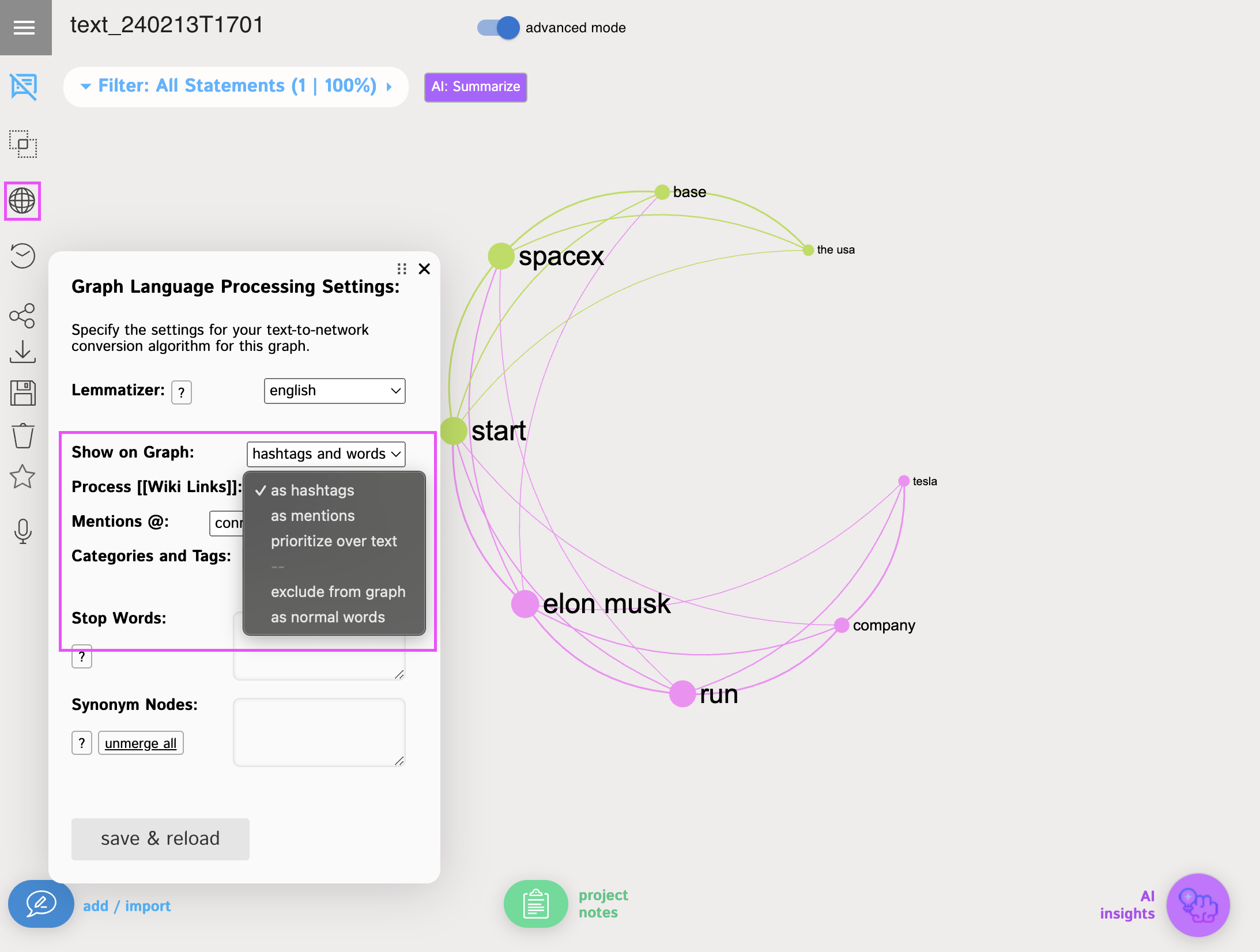Click the star favorite icon

coord(22,477)
